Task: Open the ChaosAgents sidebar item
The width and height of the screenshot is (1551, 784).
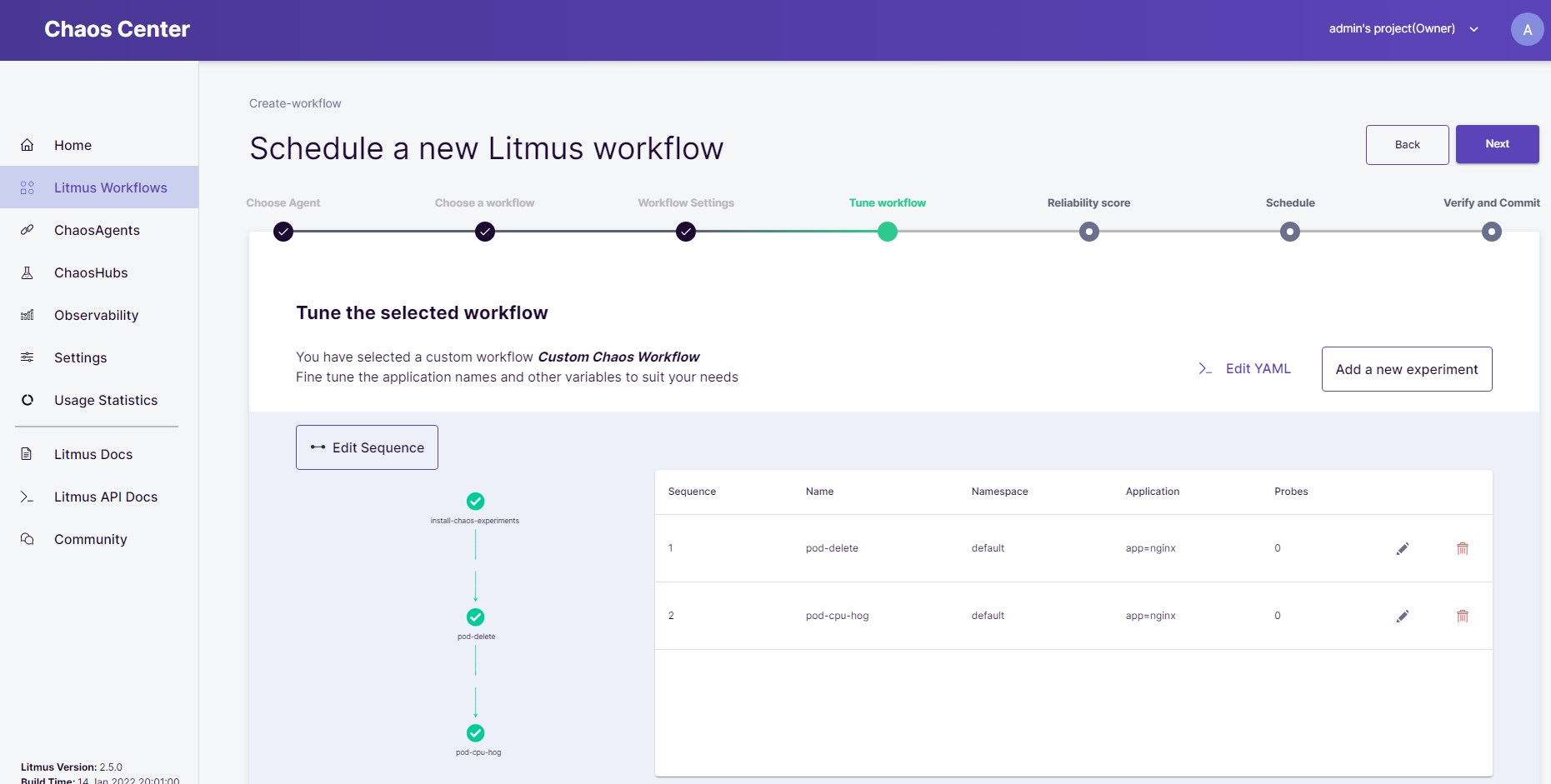Action: pyautogui.click(x=97, y=230)
